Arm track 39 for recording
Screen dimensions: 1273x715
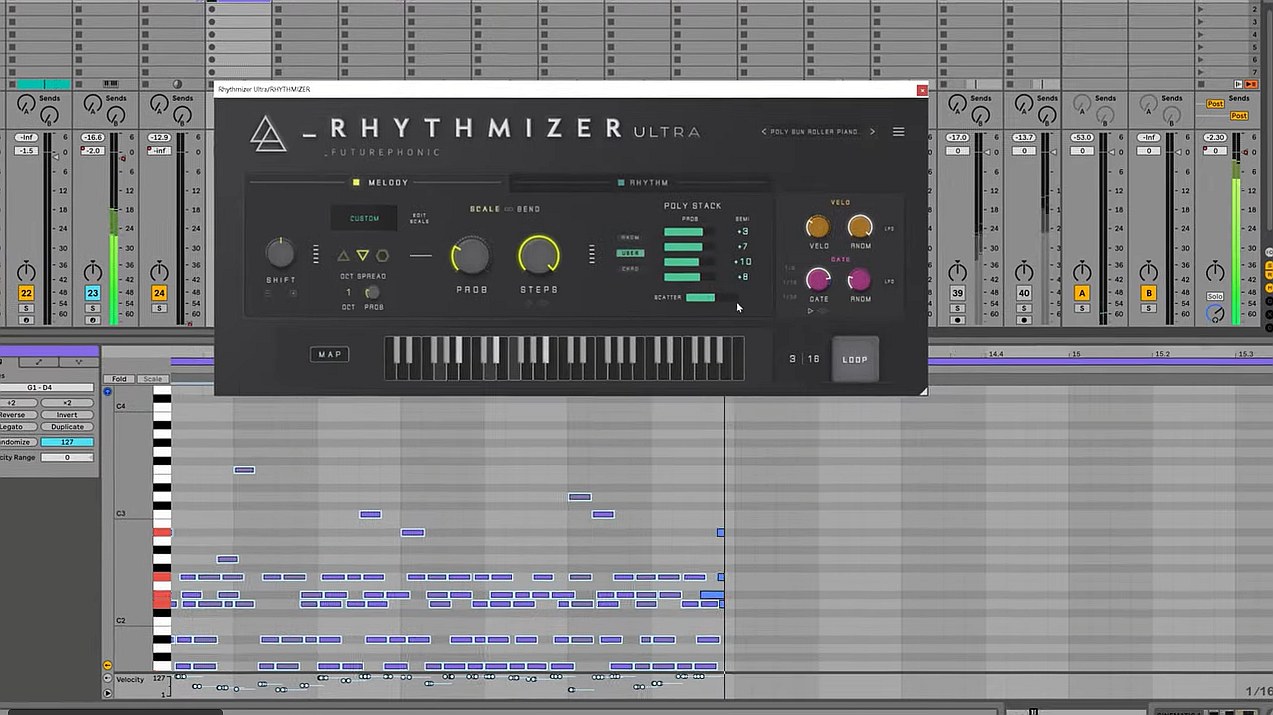pyautogui.click(x=958, y=320)
